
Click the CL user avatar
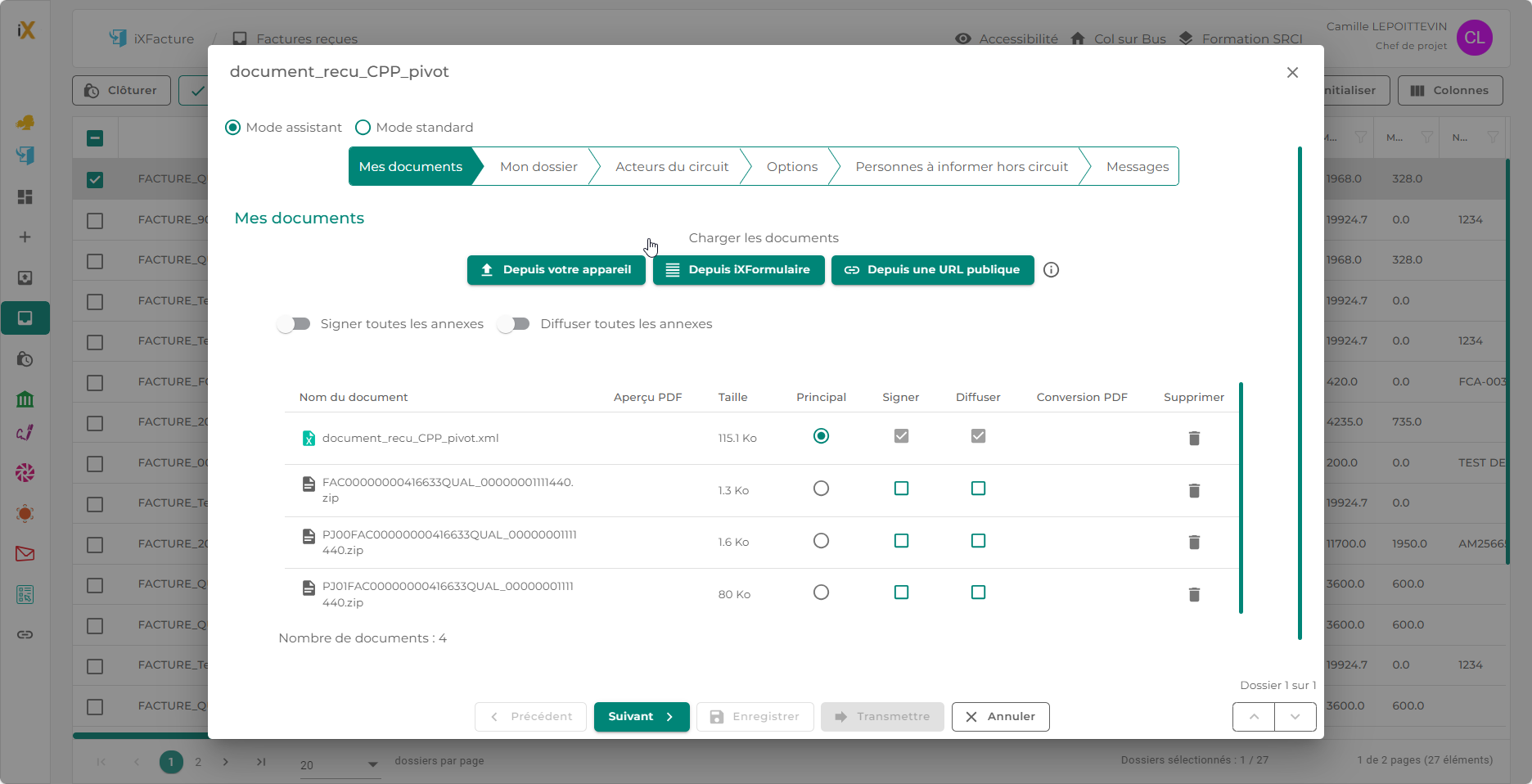[1474, 38]
